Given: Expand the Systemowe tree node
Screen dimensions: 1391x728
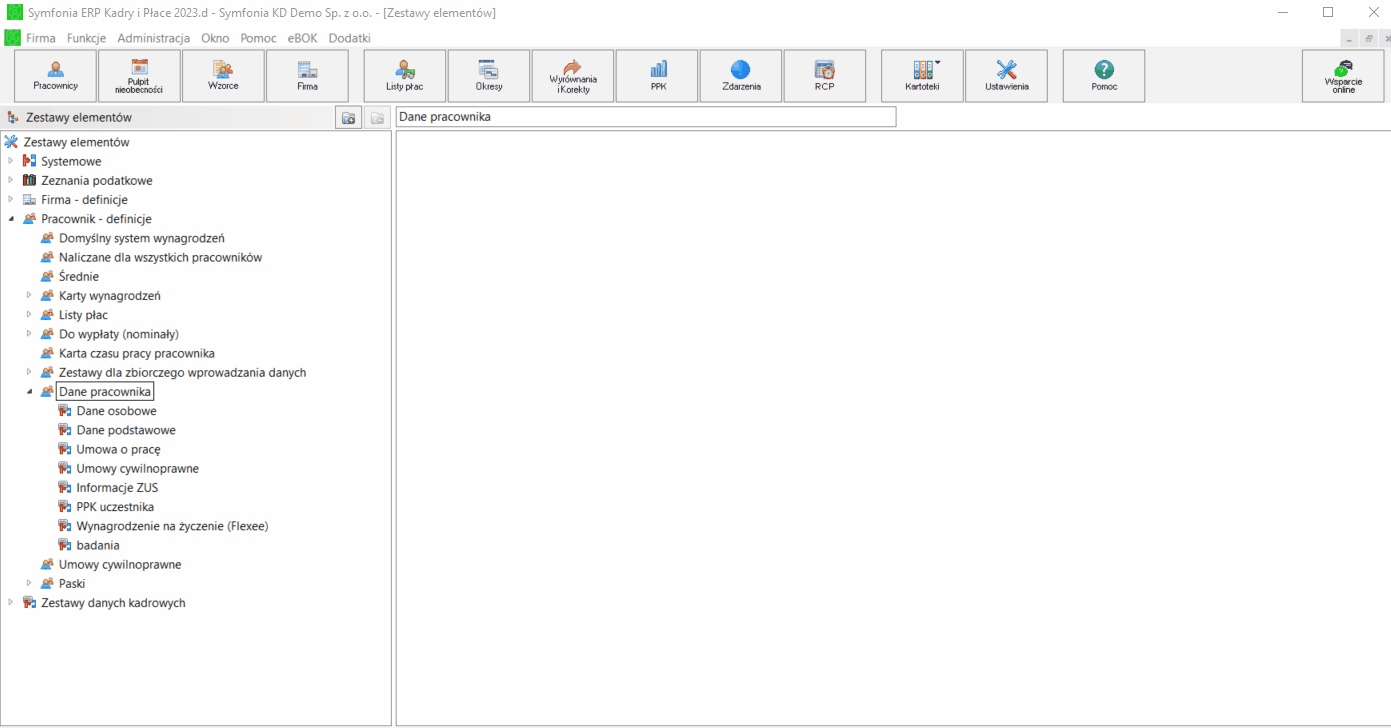Looking at the screenshot, I should point(11,161).
